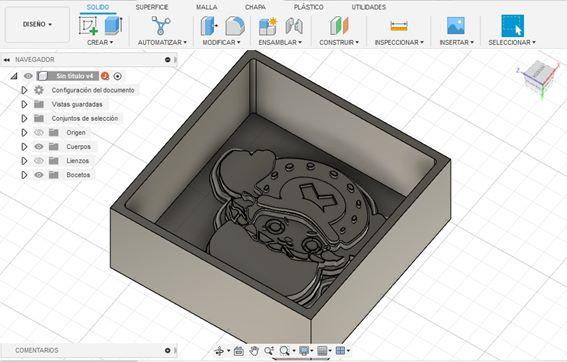Viewport: 567px width, 362px height.
Task: Expand the Bocetos folder
Action: (x=24, y=175)
